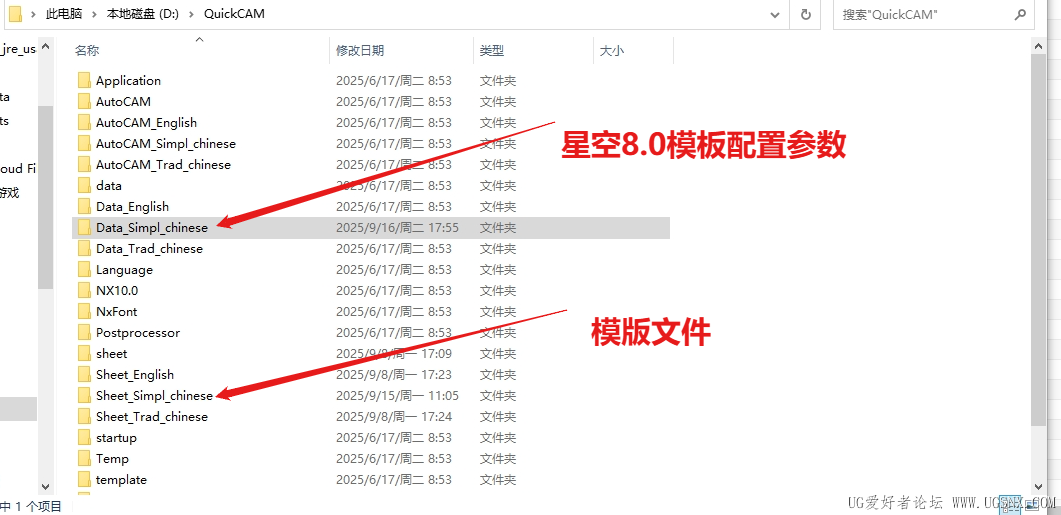This screenshot has height=515, width=1061.
Task: Select the AutoCAM_English folder name
Action: (146, 122)
